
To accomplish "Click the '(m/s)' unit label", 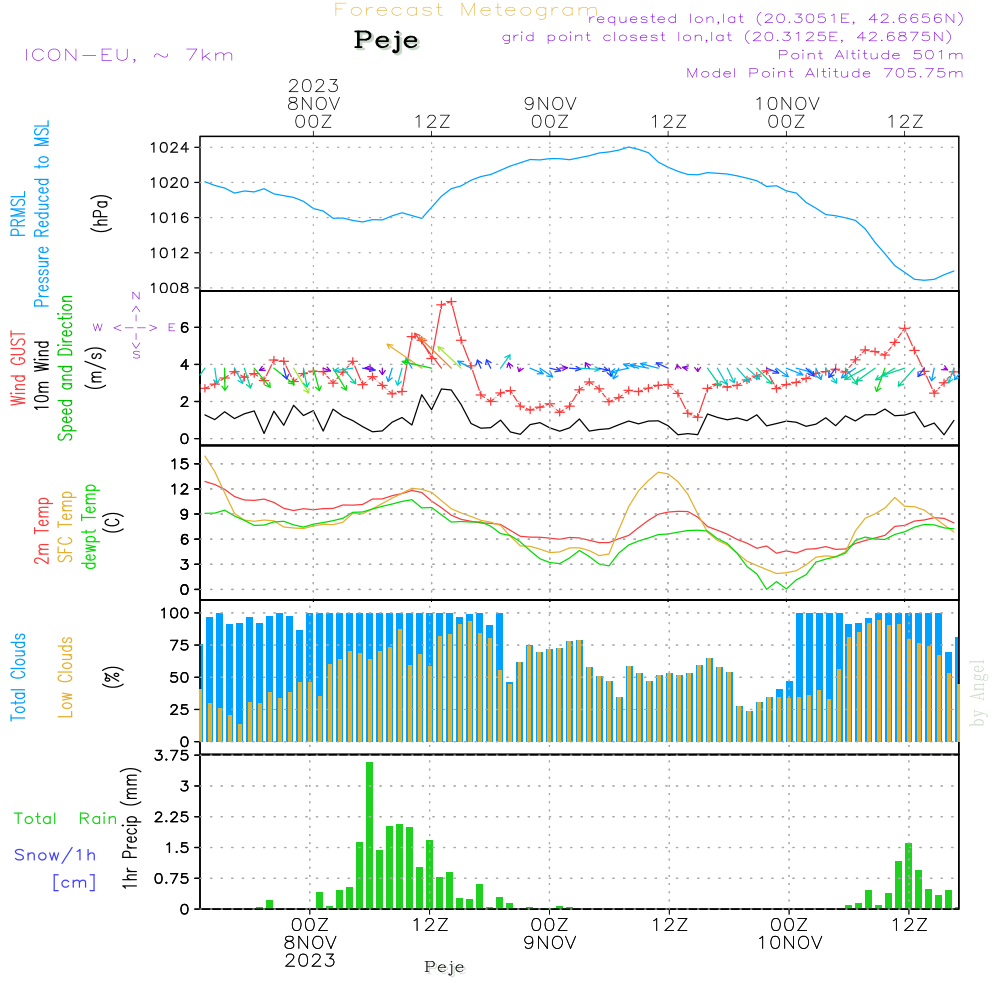I will (96, 368).
